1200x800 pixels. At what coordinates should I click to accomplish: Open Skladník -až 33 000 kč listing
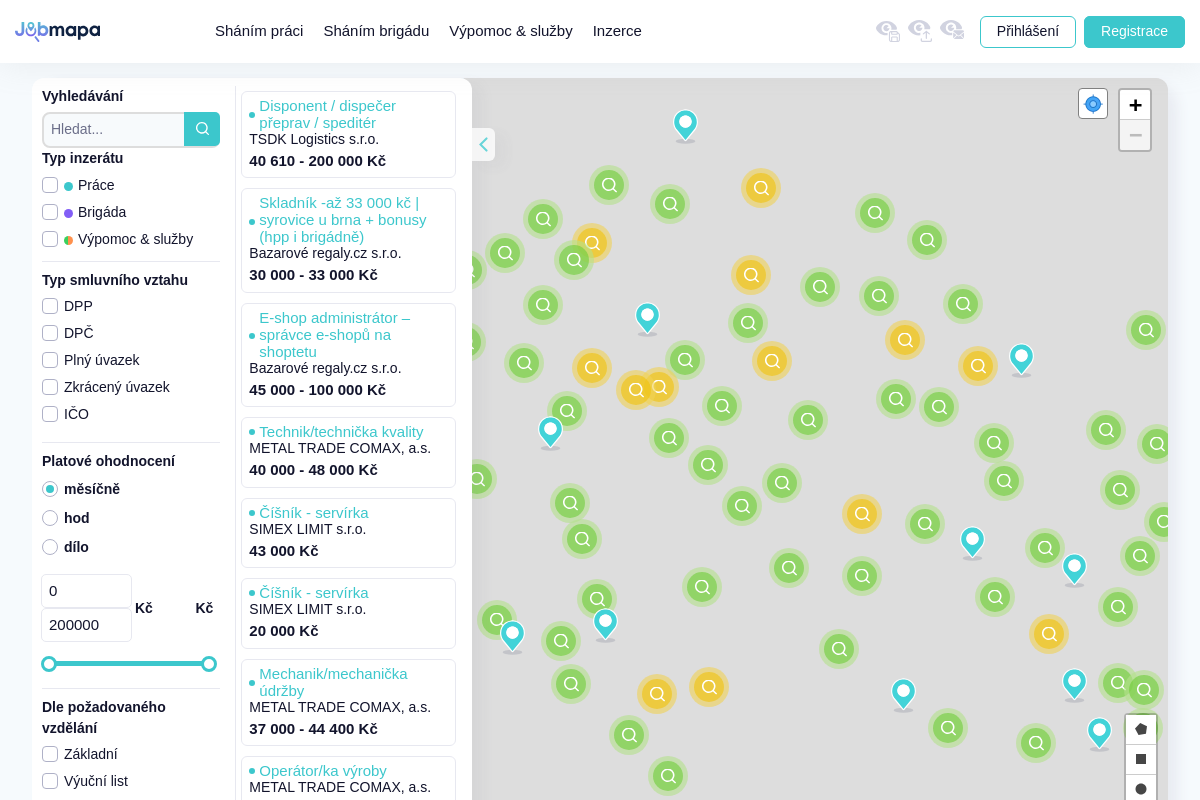click(x=343, y=220)
